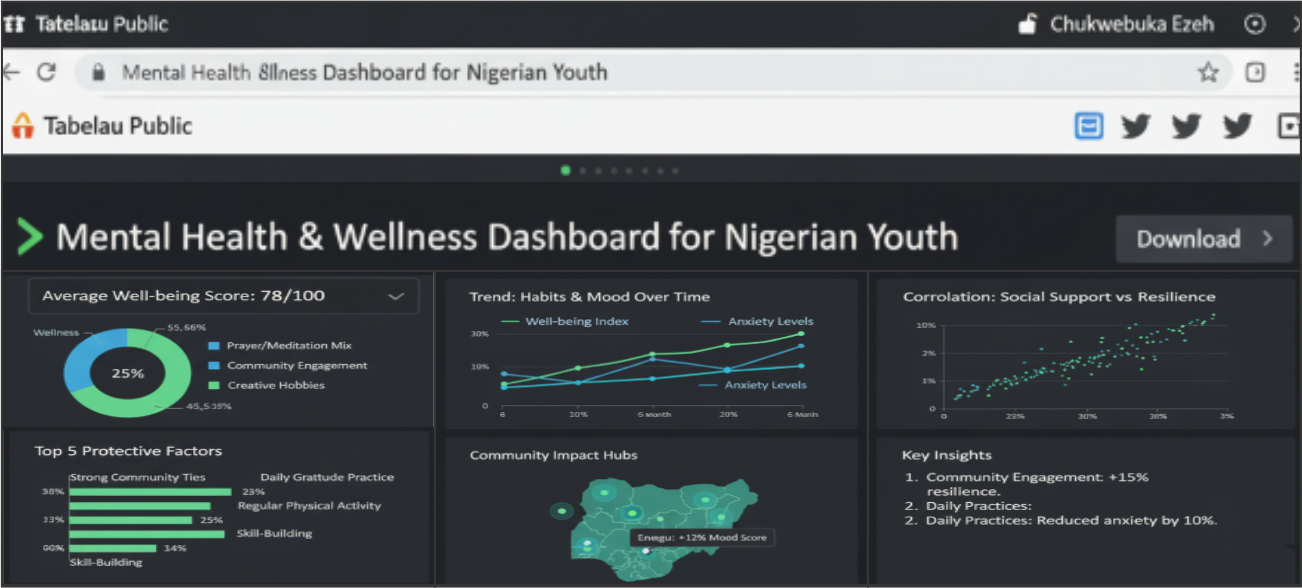Open the settings gear icon near Chukwebuka Ezeh

pyautogui.click(x=1255, y=23)
